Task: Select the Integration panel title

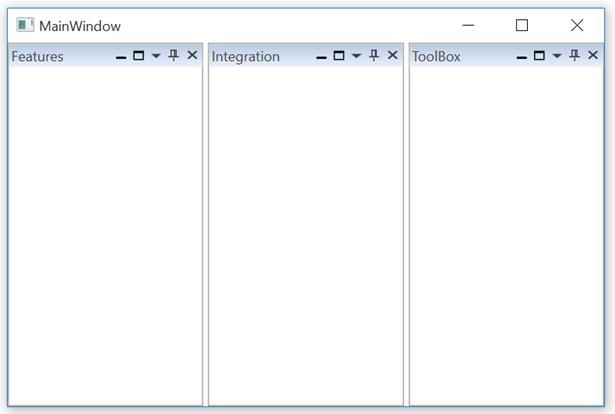Action: point(246,57)
